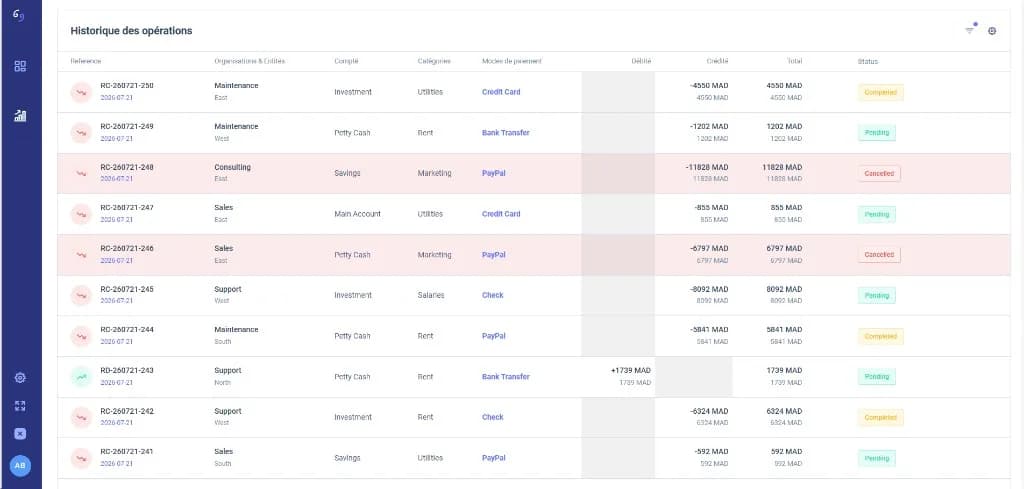The image size is (1024, 489).
Task: Open the settings gear in sidebar
Action: click(20, 378)
